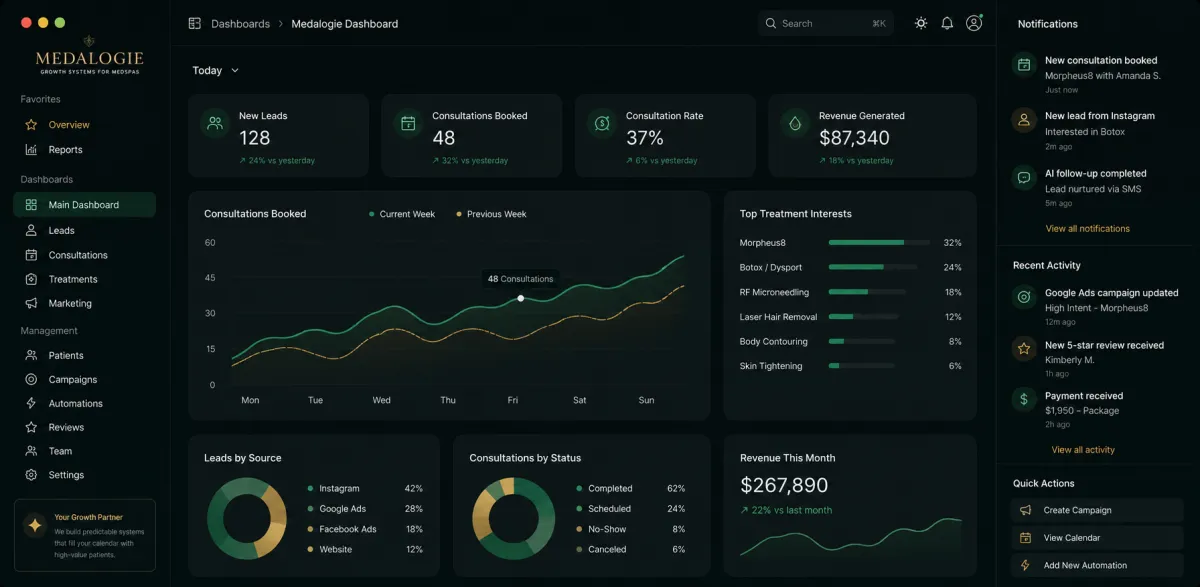Open the user profile avatar icon
Screen dimensions: 1200x587
(x=974, y=23)
